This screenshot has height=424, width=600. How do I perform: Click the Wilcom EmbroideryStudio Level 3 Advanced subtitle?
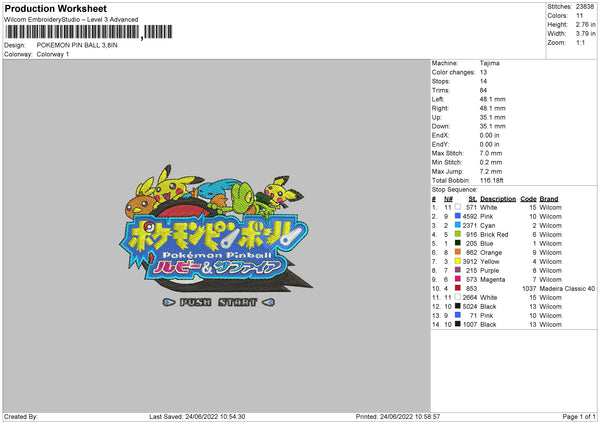pos(71,20)
